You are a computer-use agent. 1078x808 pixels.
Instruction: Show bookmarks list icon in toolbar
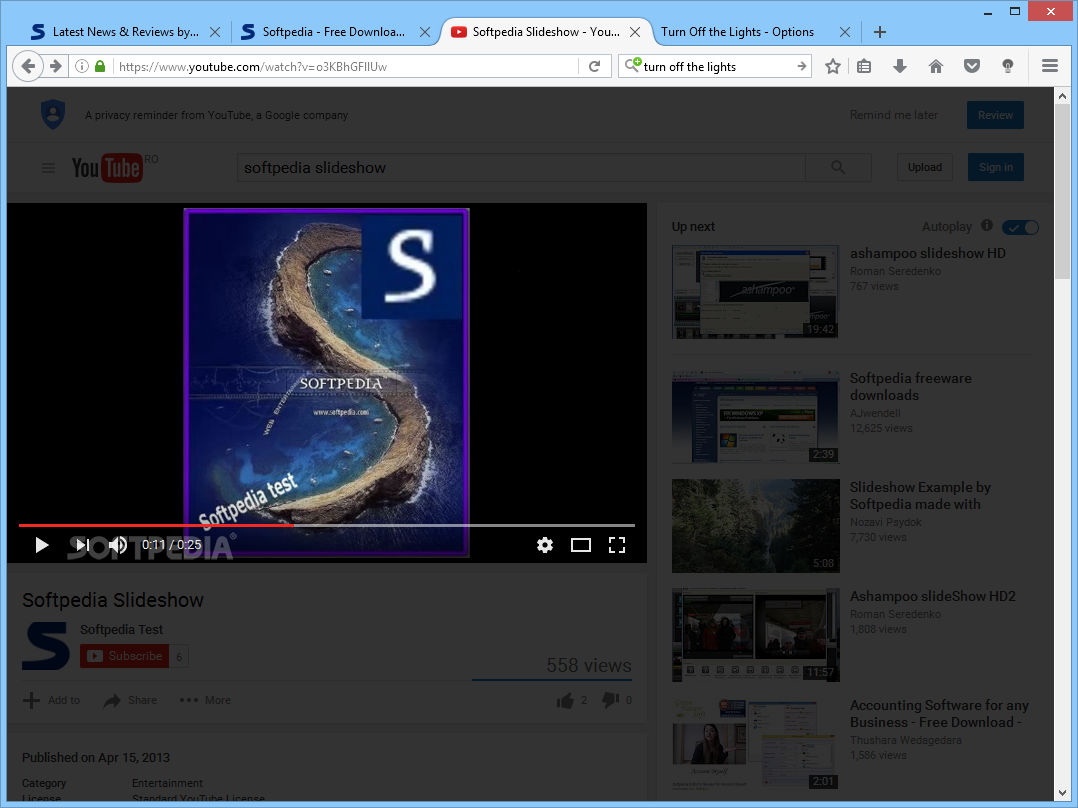[864, 66]
